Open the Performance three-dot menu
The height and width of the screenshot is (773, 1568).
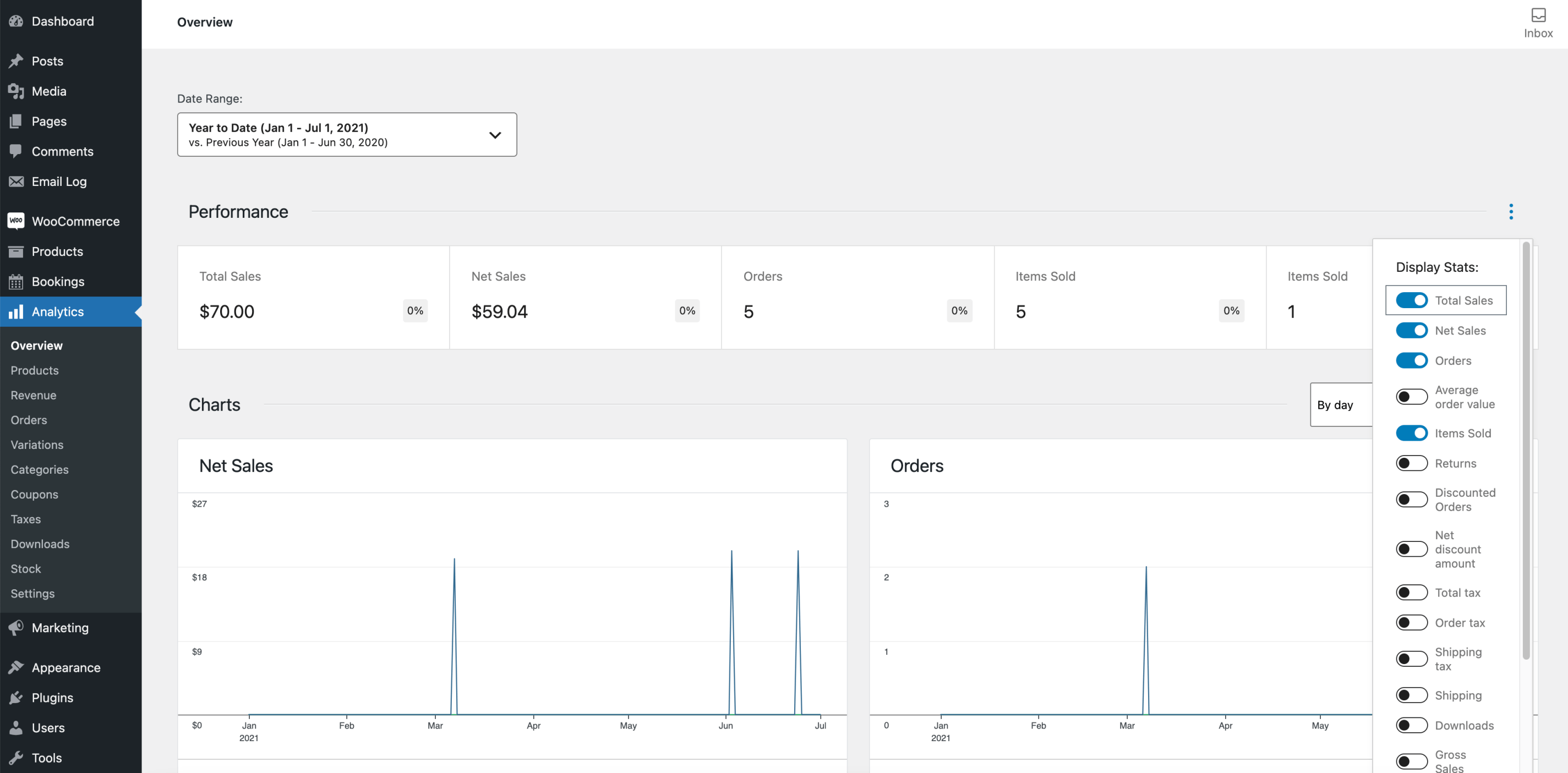[1511, 211]
